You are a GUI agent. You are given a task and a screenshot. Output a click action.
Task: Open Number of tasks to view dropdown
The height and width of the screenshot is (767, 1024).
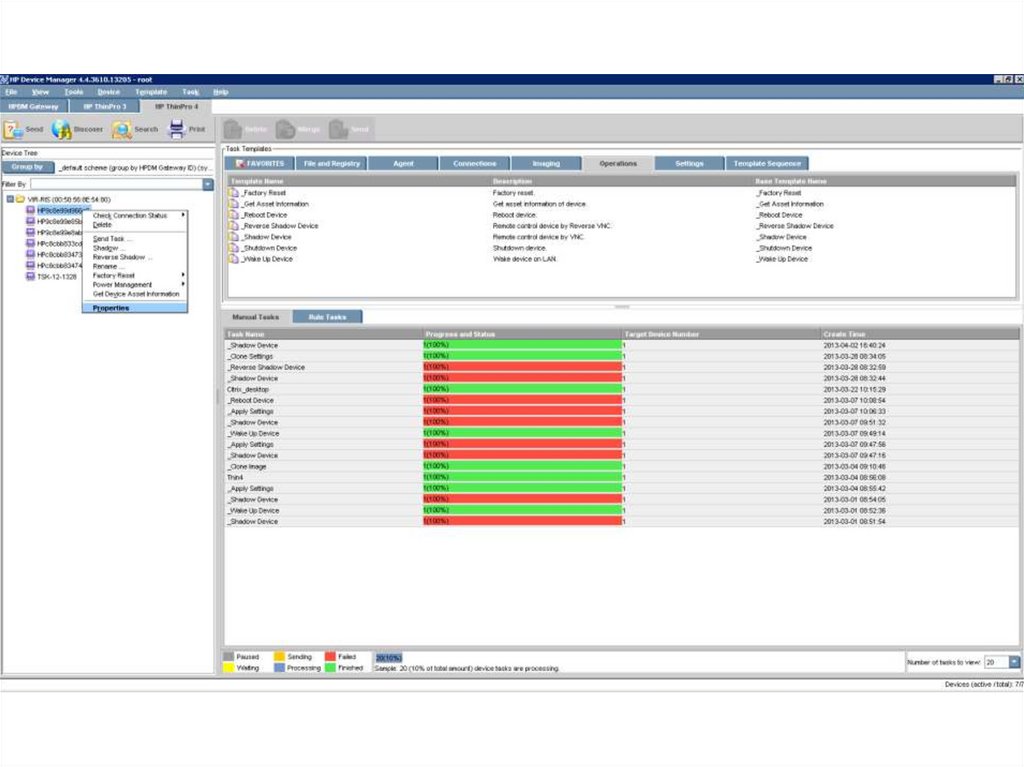1014,662
